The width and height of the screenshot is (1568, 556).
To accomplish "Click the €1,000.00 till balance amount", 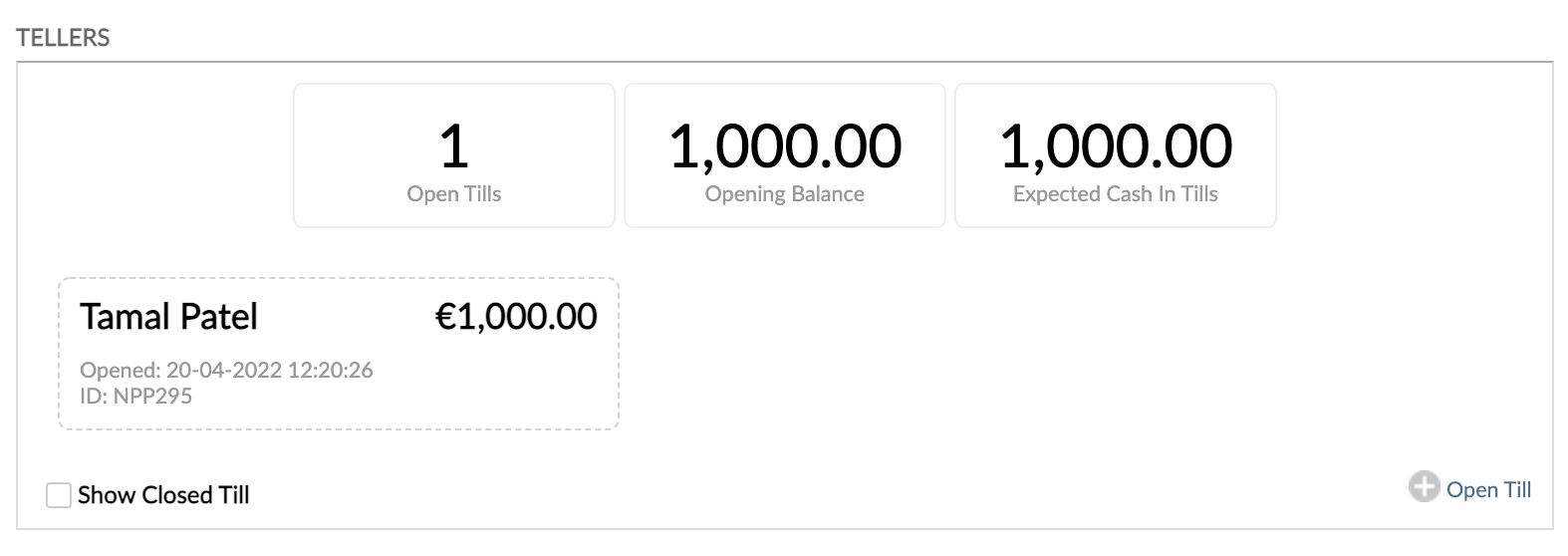I will (x=516, y=317).
